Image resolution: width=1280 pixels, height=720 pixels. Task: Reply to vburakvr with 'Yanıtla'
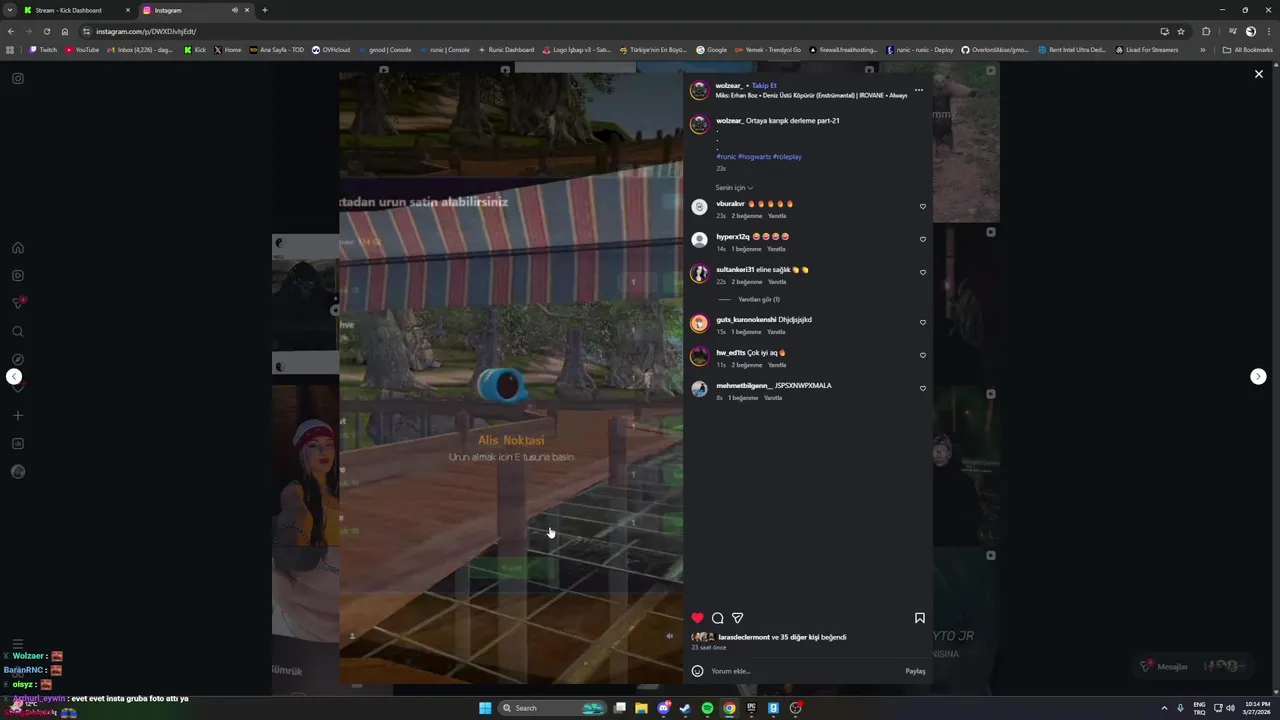coord(777,216)
